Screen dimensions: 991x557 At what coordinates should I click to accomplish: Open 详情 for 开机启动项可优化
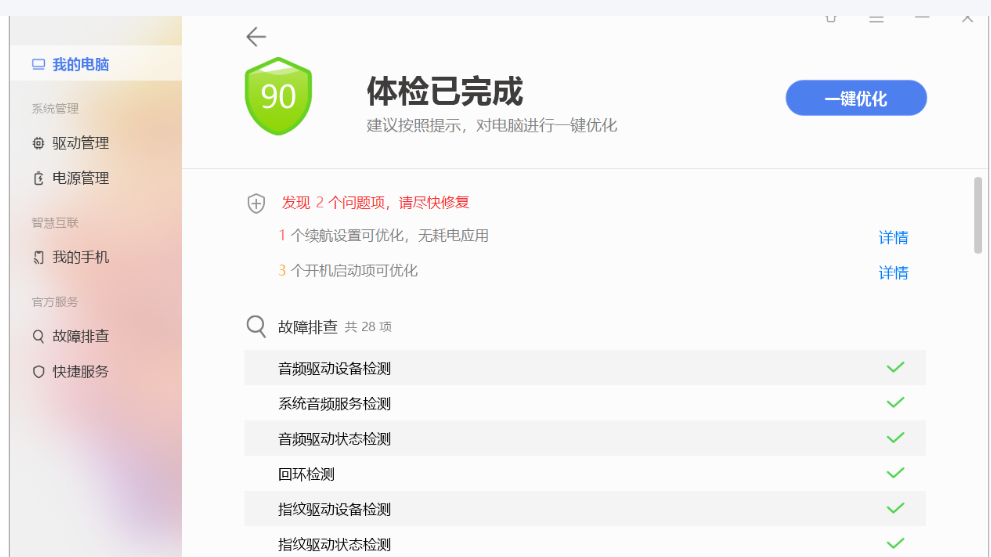pos(893,273)
